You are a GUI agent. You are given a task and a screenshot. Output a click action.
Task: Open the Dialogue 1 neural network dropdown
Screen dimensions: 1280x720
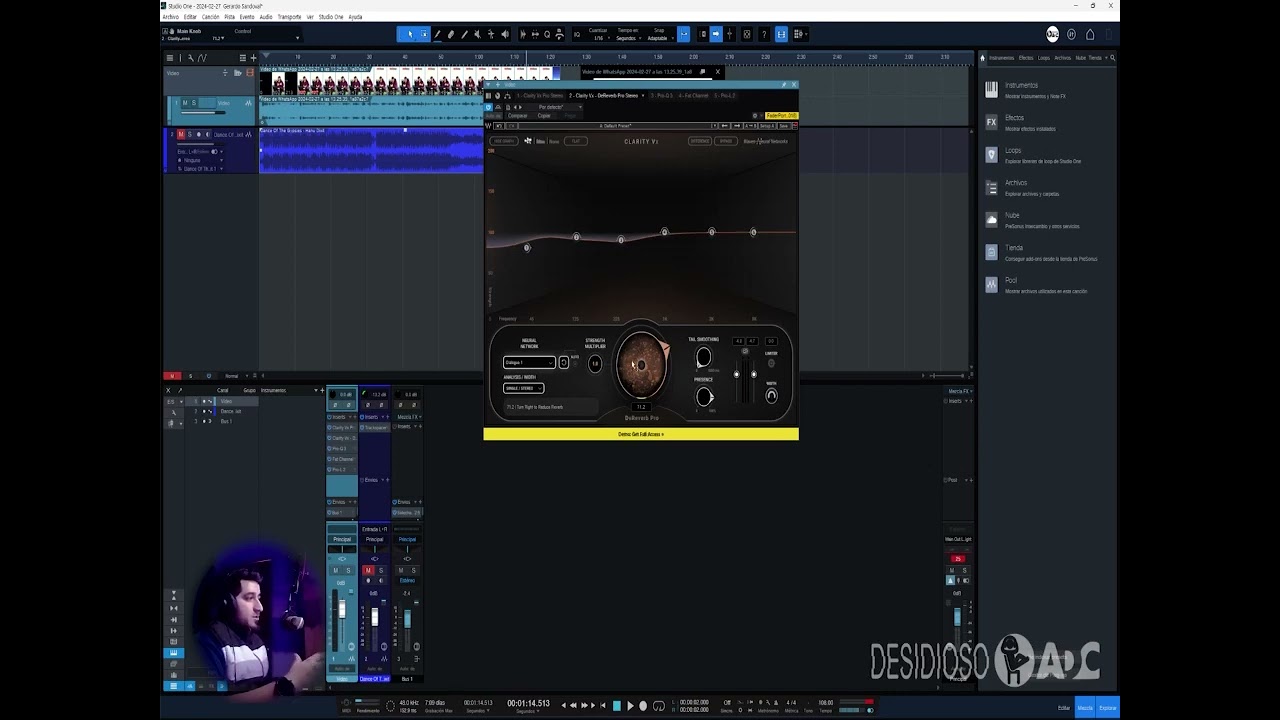(x=529, y=362)
